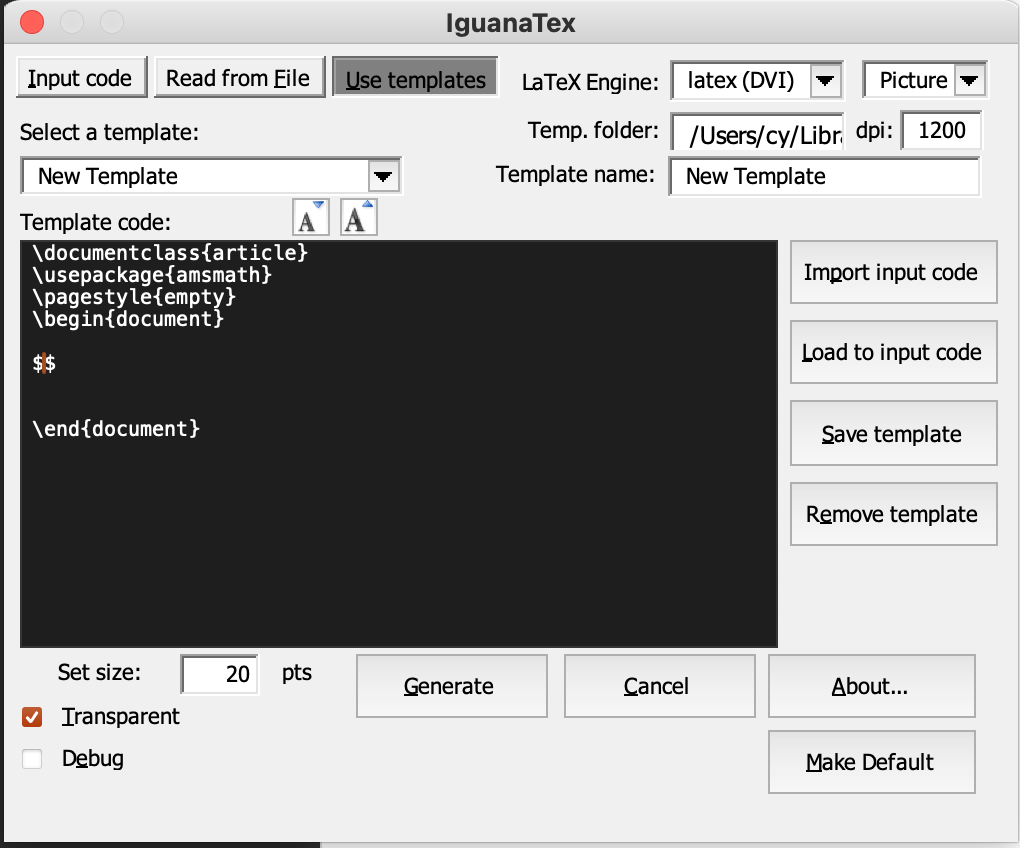Click the Cancel button
This screenshot has width=1020, height=848.
[x=656, y=686]
